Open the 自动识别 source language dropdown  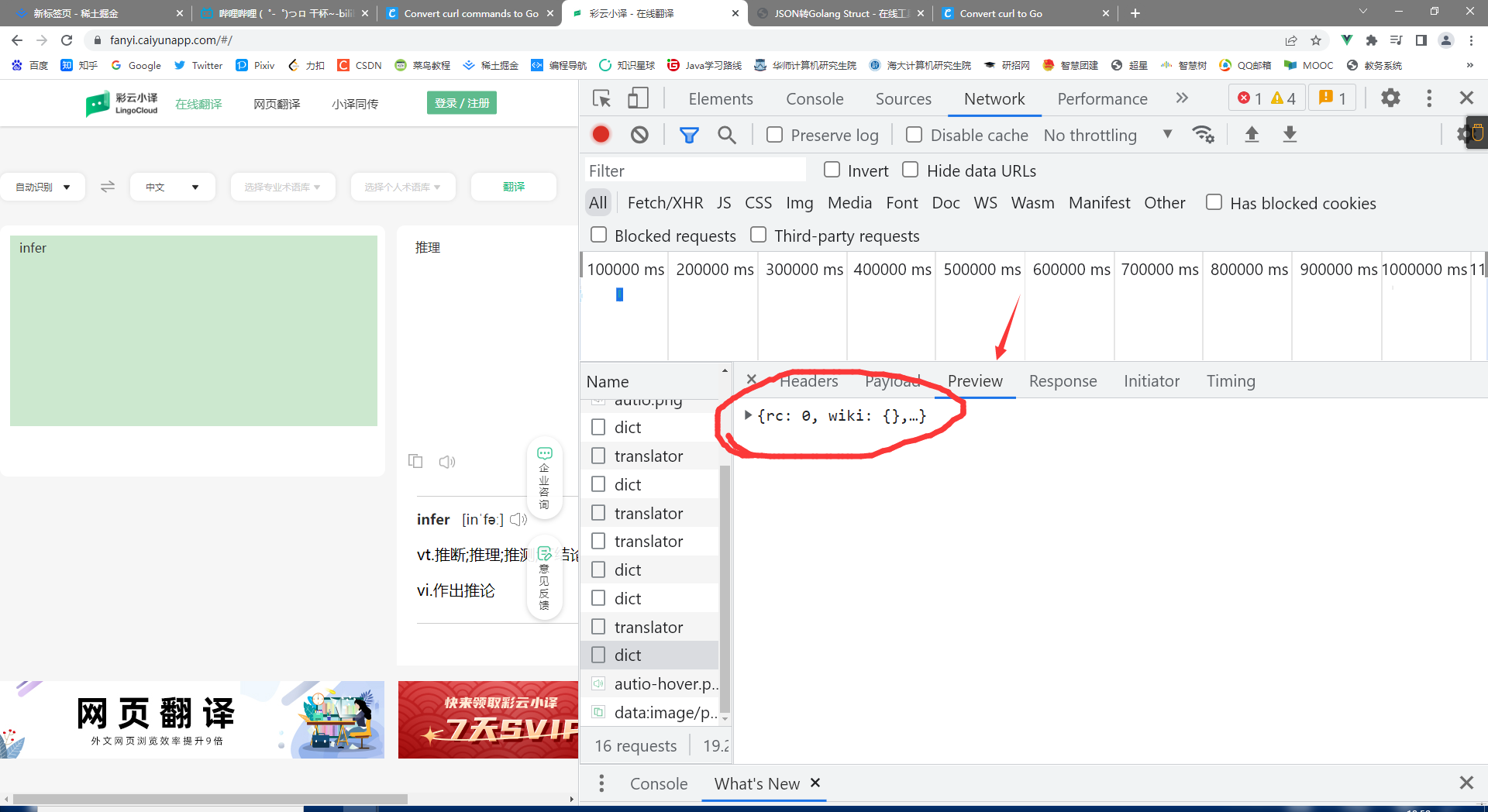(43, 186)
